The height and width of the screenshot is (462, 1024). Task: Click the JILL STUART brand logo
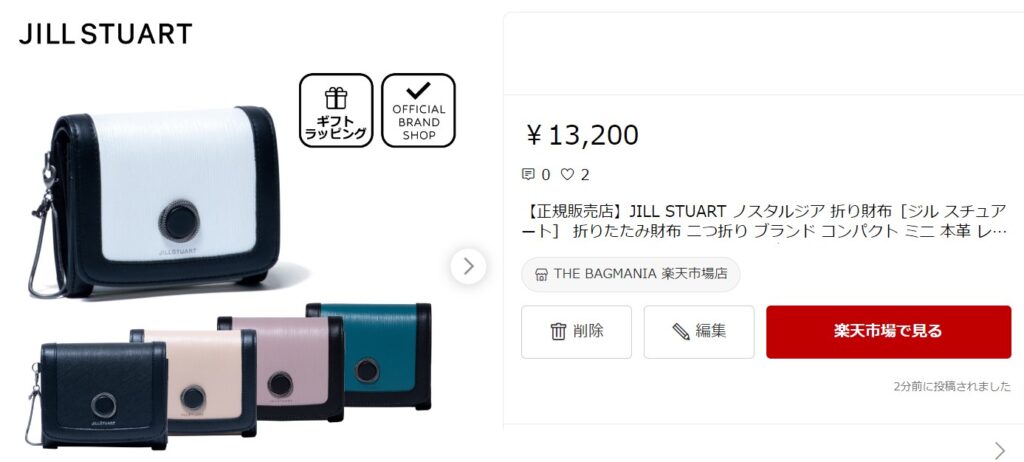106,33
